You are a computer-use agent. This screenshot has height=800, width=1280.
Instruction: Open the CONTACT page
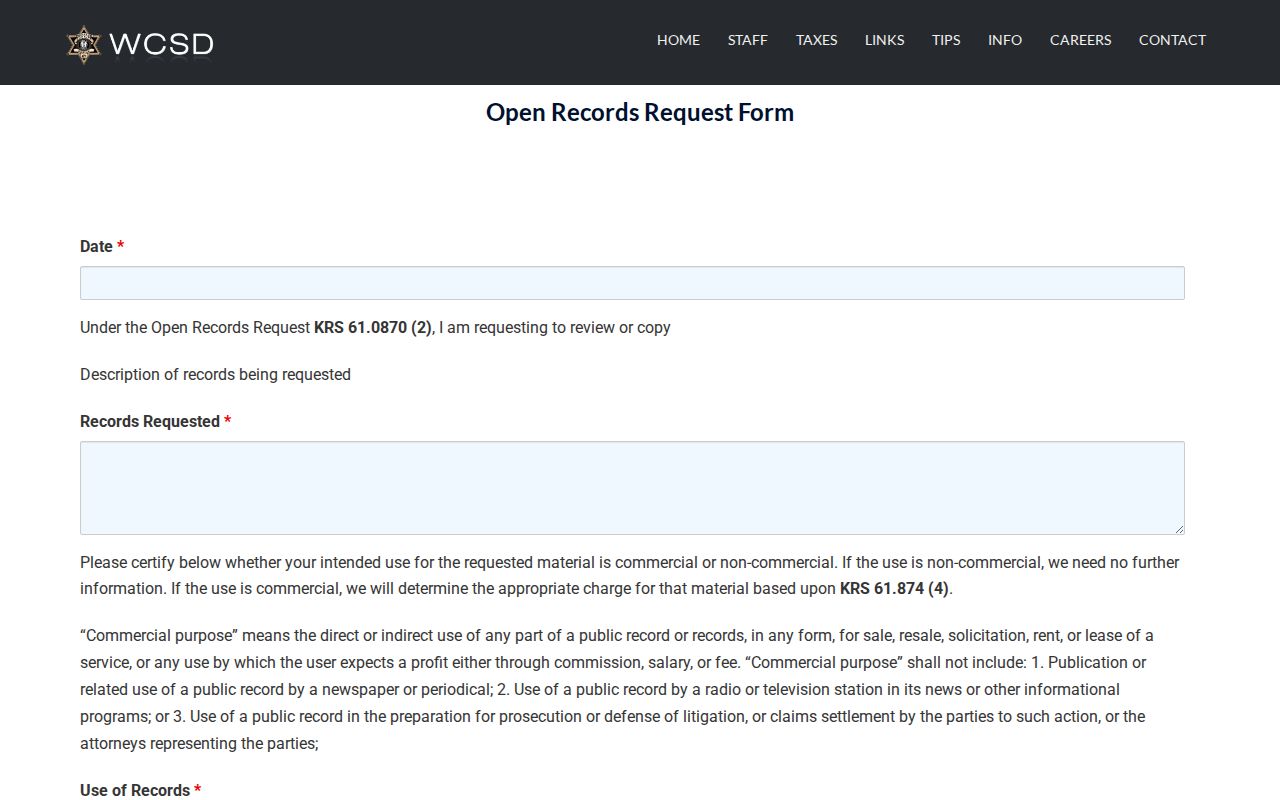tap(1172, 40)
